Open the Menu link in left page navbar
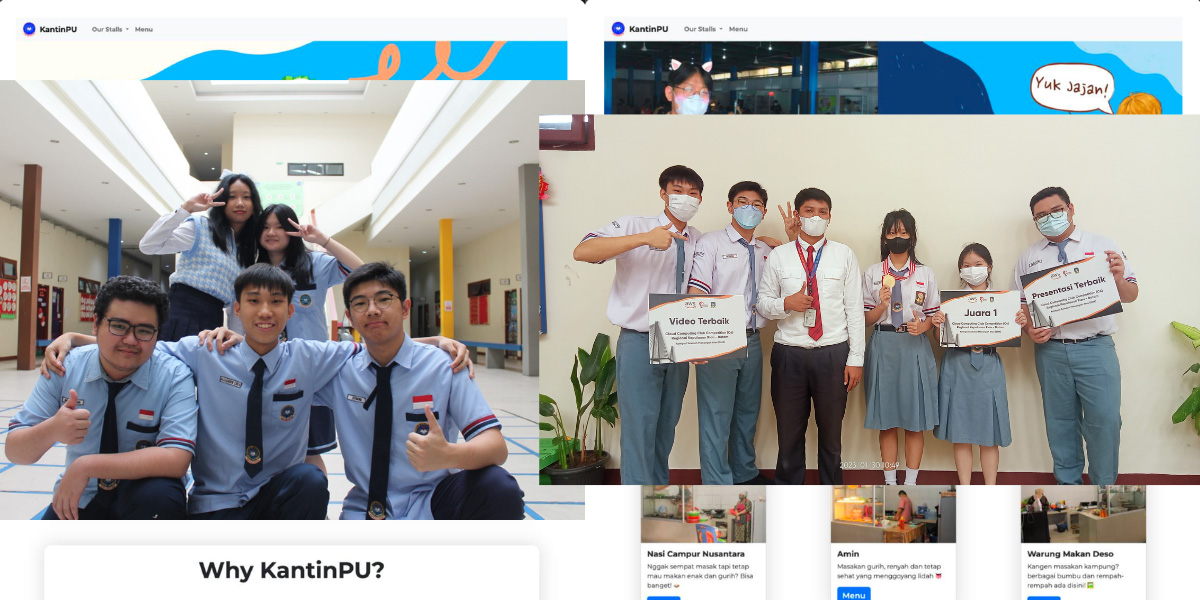Image resolution: width=1200 pixels, height=600 pixels. pos(144,29)
